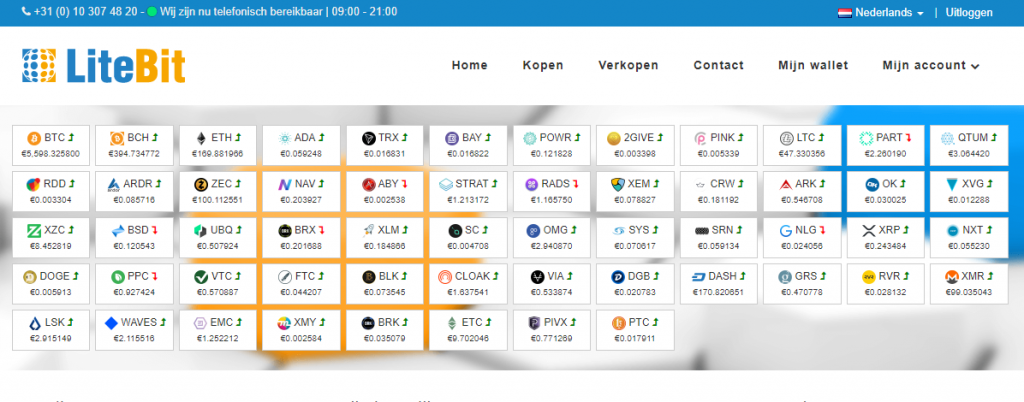Click the ARK coin label
This screenshot has height=402, width=1024.
click(806, 184)
